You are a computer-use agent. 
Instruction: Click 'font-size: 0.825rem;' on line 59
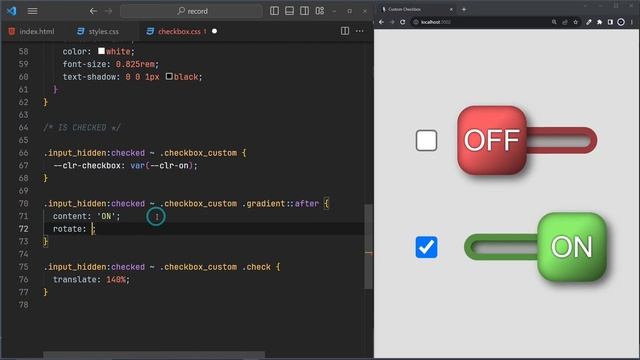pos(111,64)
